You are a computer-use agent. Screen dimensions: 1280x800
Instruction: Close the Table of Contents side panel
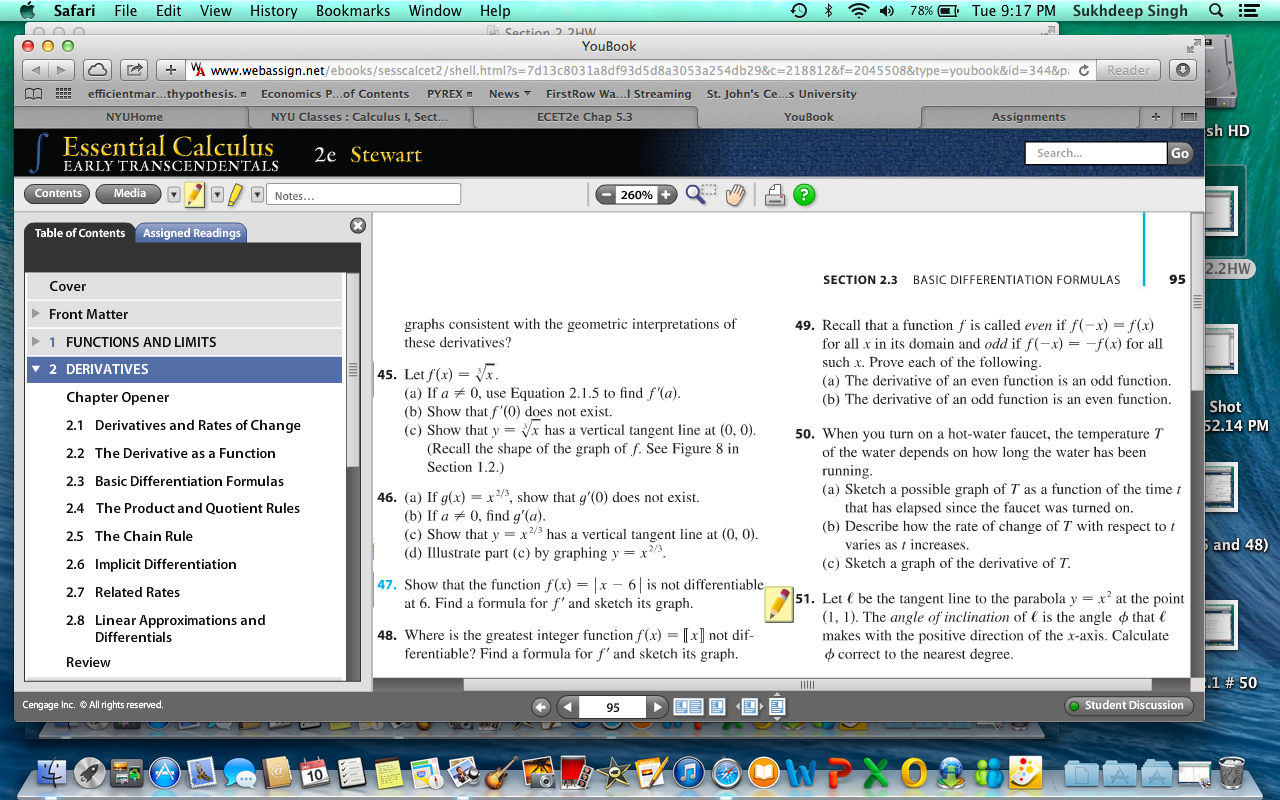pyautogui.click(x=357, y=226)
